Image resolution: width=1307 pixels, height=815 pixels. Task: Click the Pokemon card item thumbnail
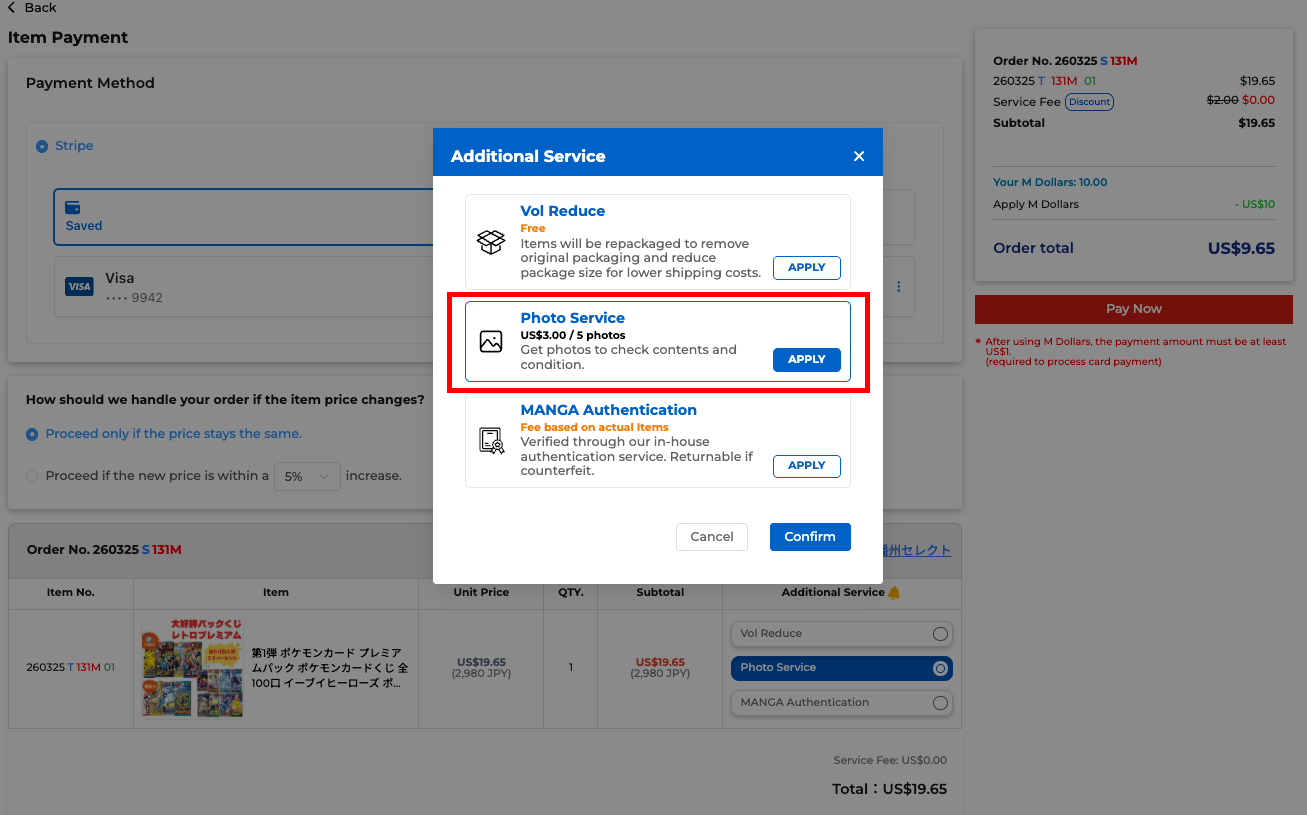[x=192, y=668]
